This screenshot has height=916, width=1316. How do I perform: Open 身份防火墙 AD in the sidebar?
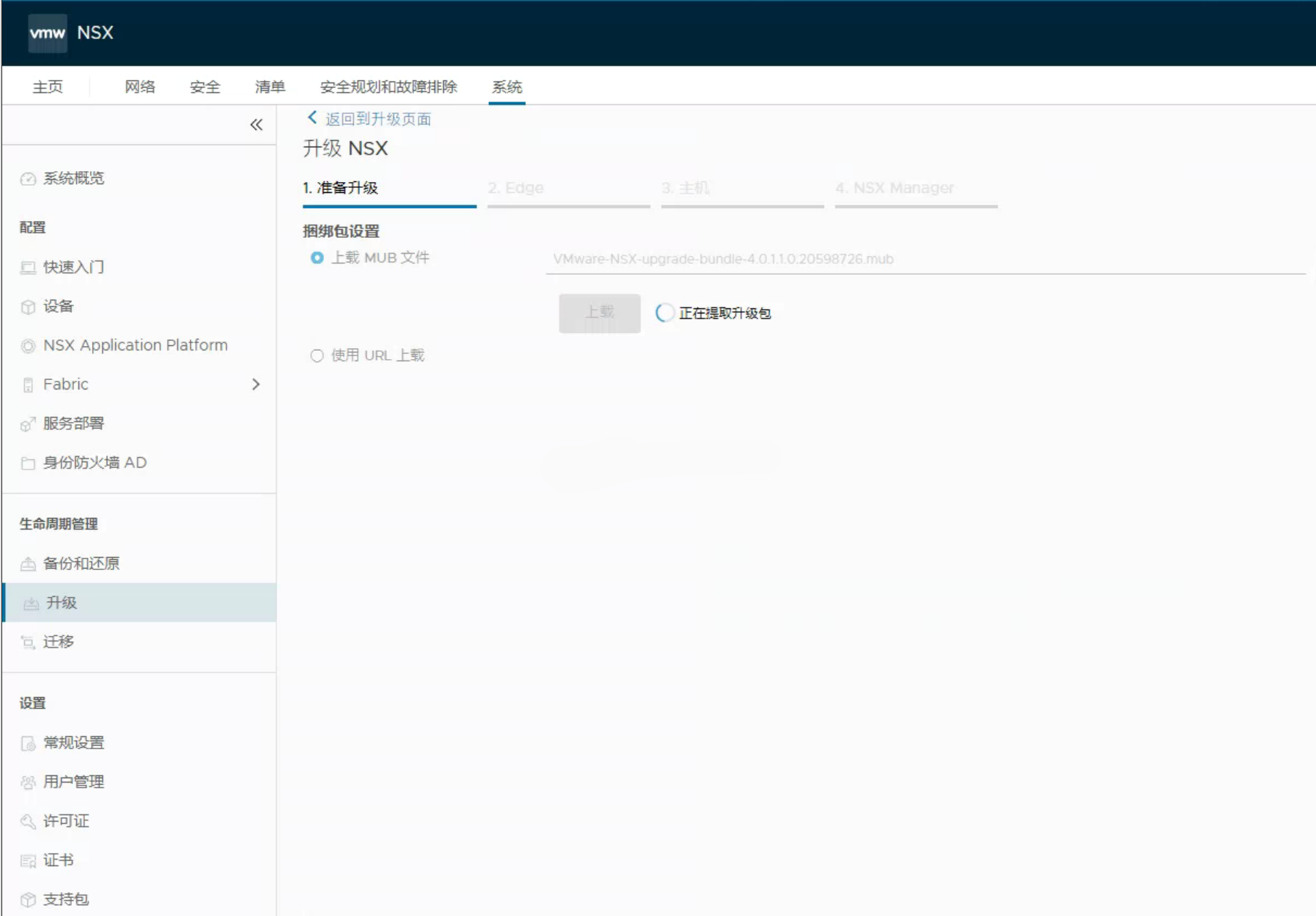(95, 463)
